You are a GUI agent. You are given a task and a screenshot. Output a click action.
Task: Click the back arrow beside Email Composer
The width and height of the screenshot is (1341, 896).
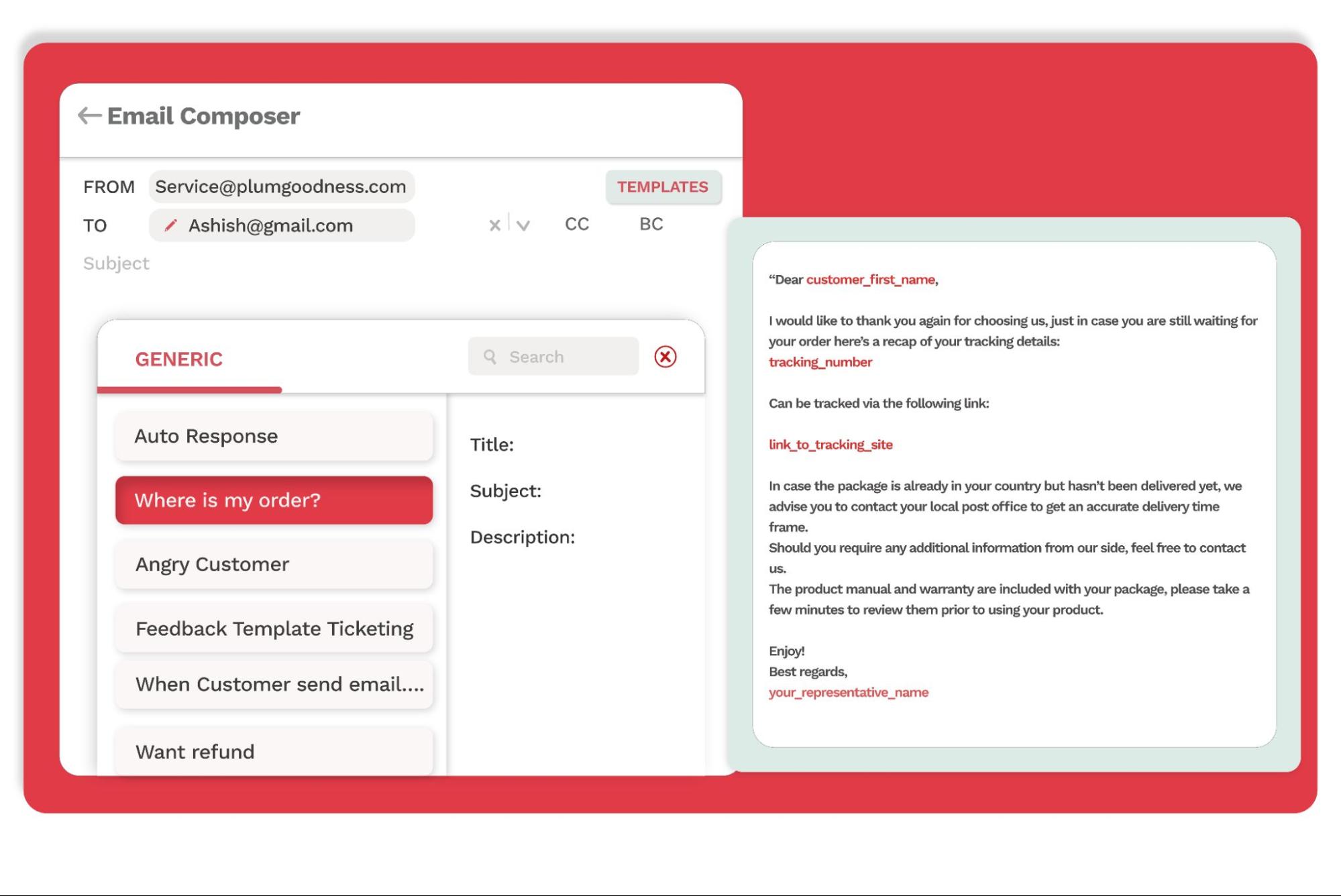[x=89, y=115]
